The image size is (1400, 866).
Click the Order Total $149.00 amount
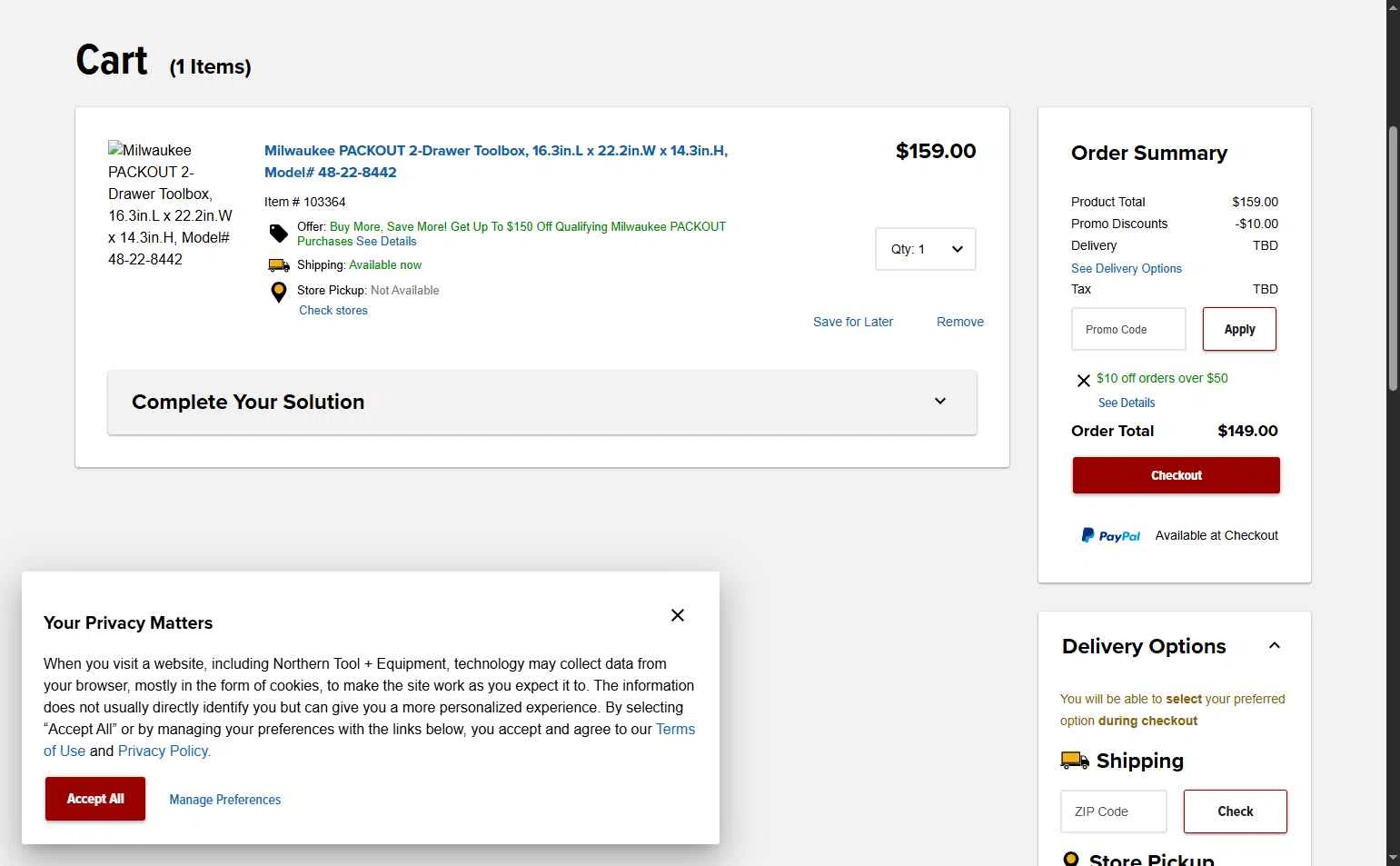coord(1247,431)
